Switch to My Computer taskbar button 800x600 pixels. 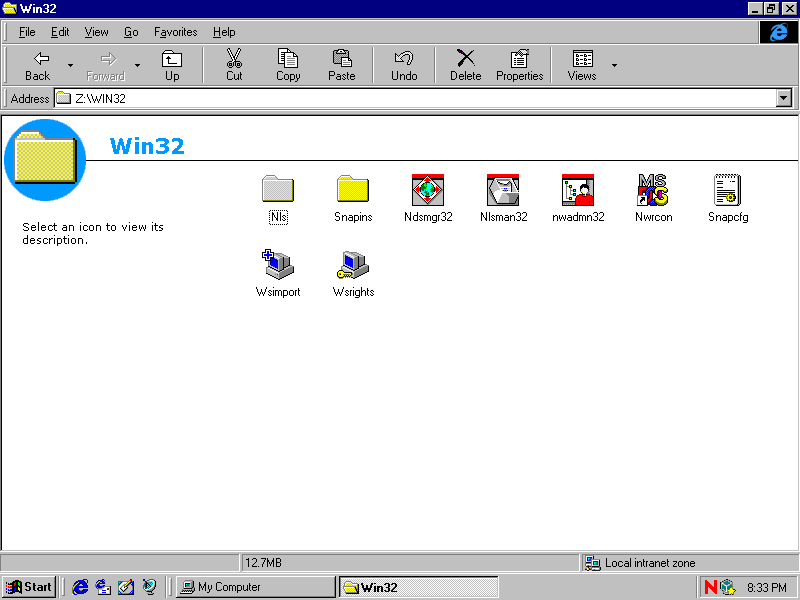[256, 587]
